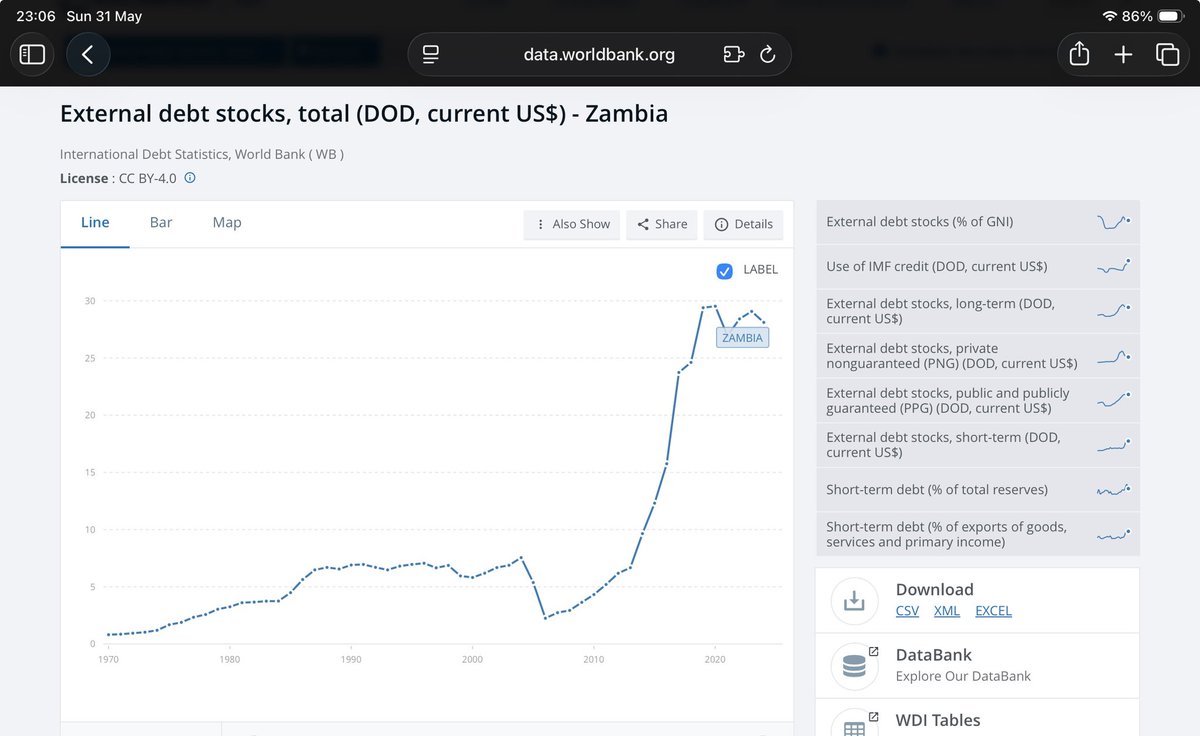Tap the data.worldbank.org address field
Image resolution: width=1200 pixels, height=736 pixels.
pos(599,55)
